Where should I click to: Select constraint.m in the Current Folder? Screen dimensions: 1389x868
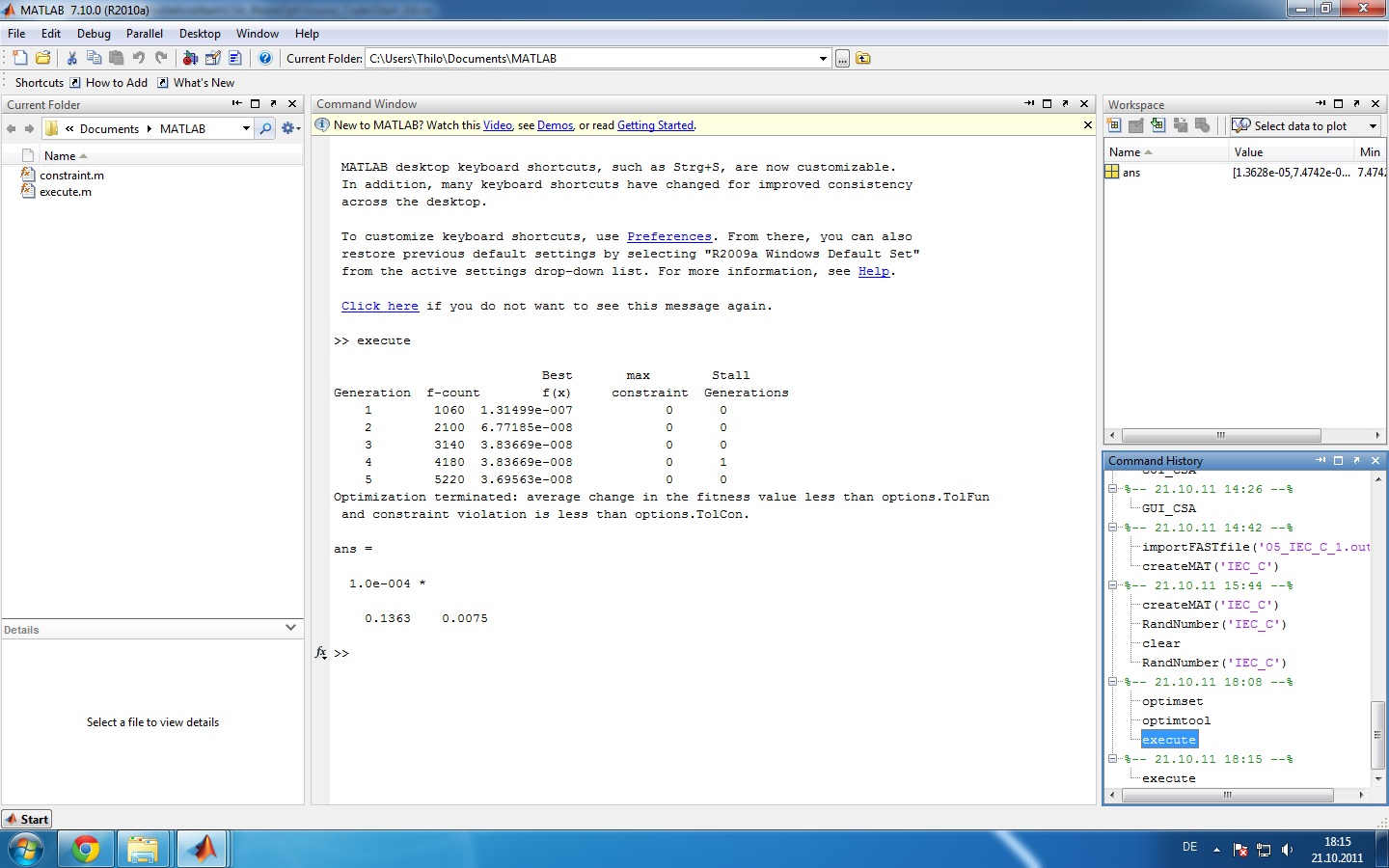pyautogui.click(x=71, y=176)
